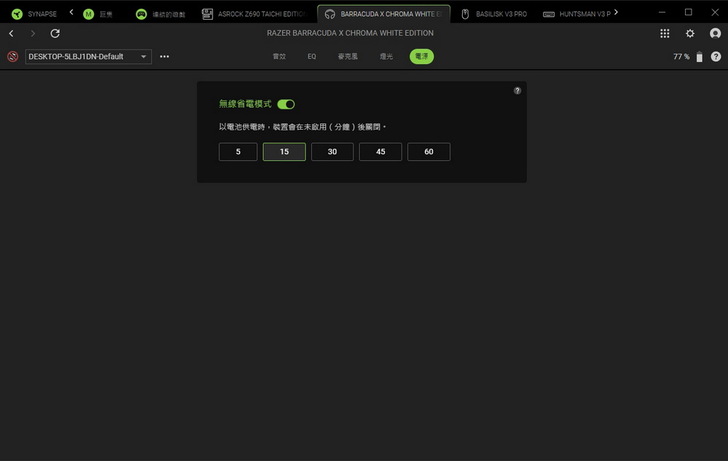Maximize the Synapse window
Viewport: 728px width, 461px height.
click(689, 13)
